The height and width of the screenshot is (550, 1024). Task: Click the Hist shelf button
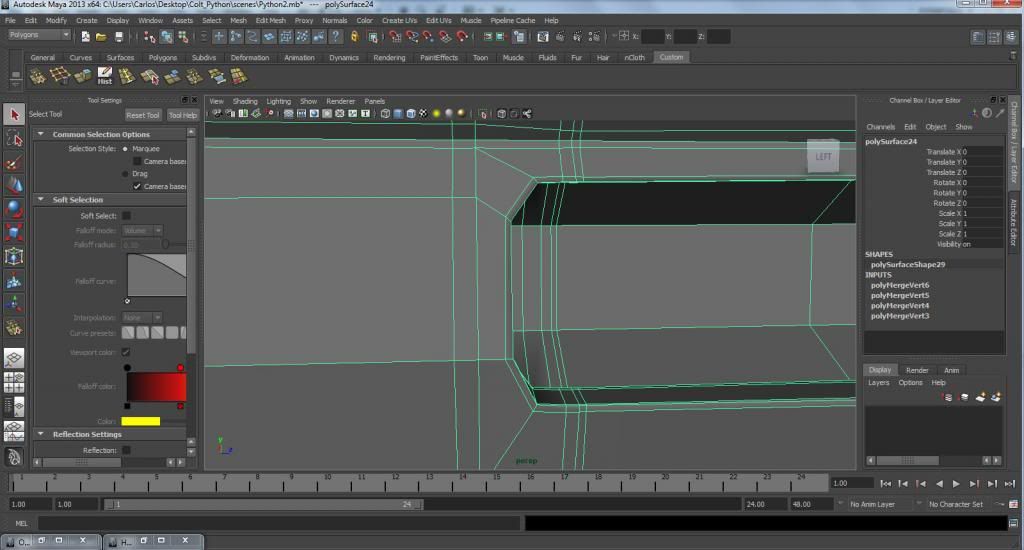pos(104,76)
